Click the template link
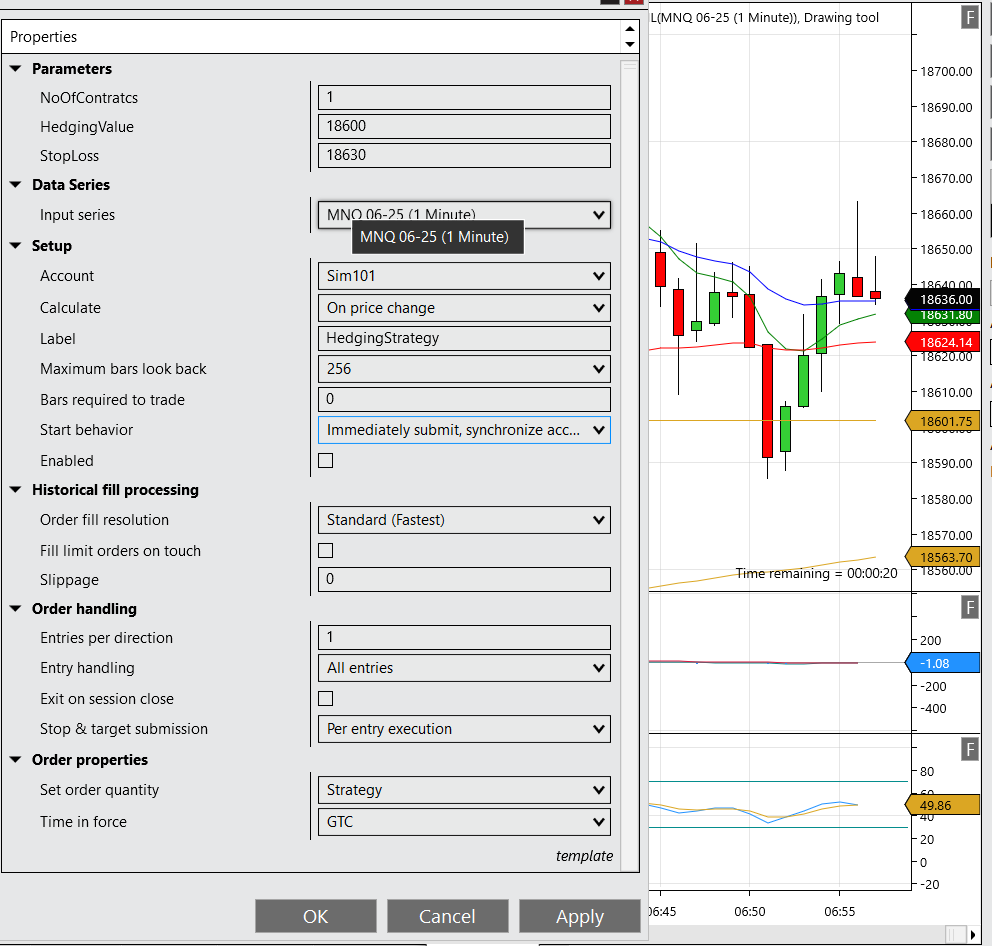Image resolution: width=992 pixels, height=946 pixels. click(584, 856)
